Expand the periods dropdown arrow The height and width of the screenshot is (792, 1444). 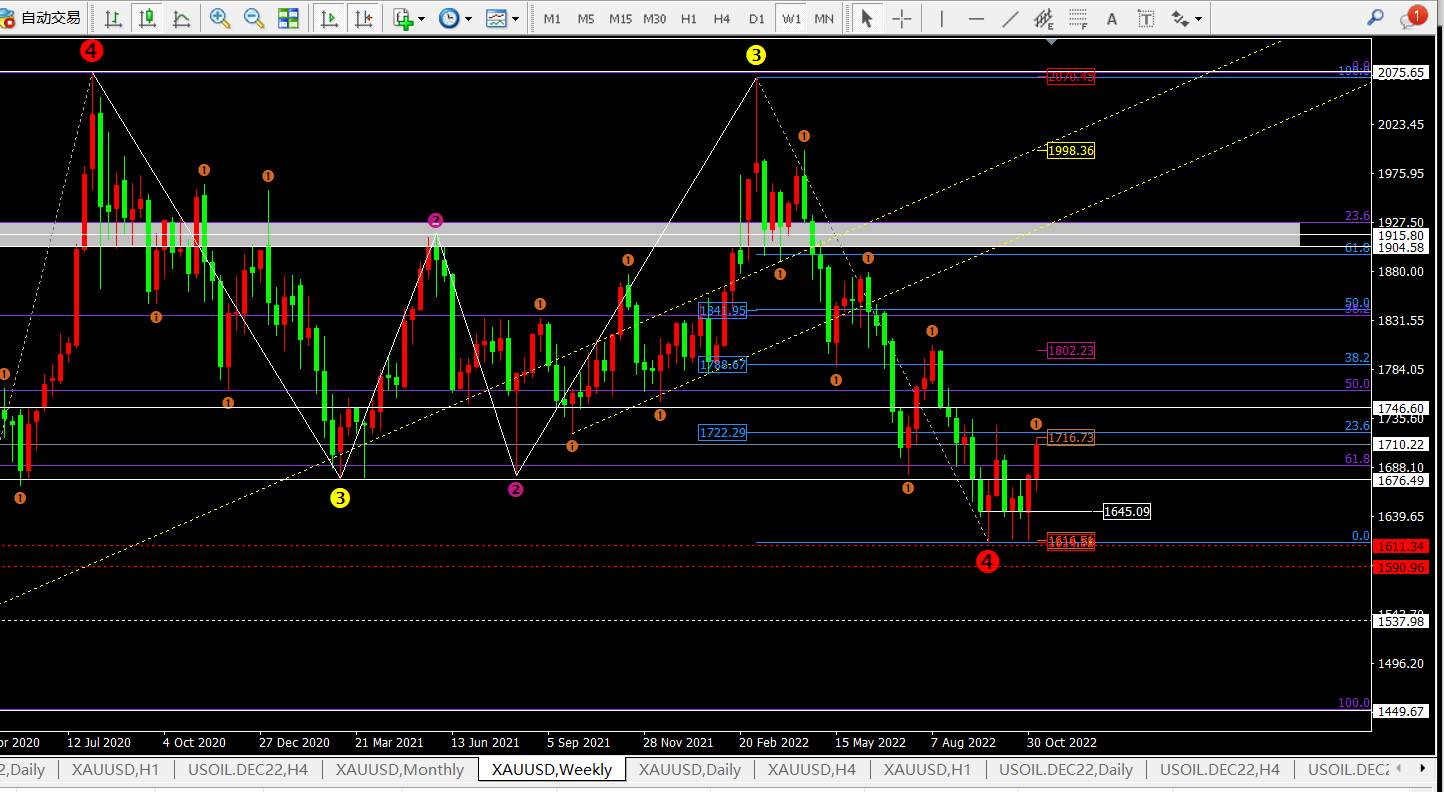pyautogui.click(x=468, y=18)
